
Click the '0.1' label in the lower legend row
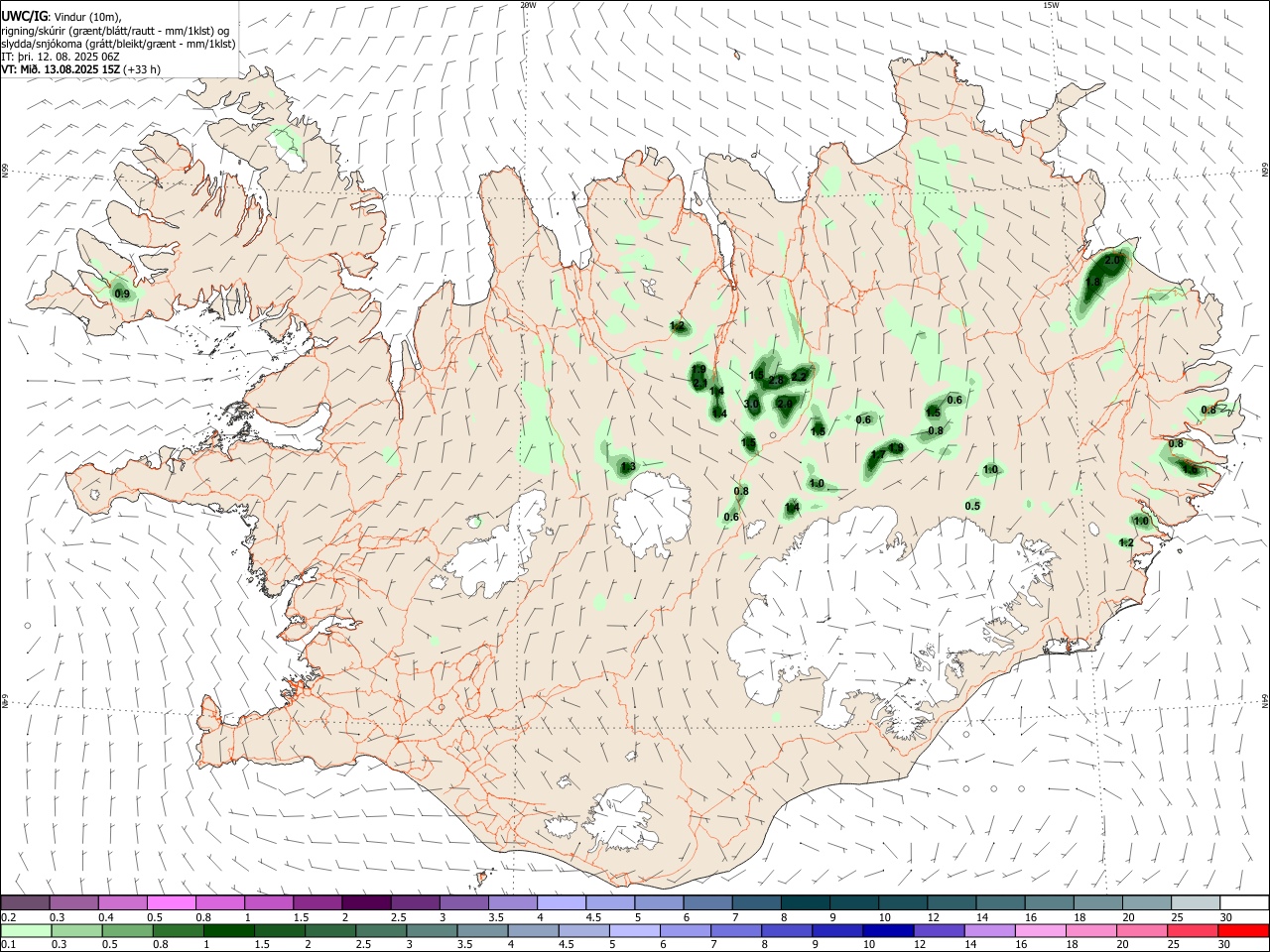point(9,944)
